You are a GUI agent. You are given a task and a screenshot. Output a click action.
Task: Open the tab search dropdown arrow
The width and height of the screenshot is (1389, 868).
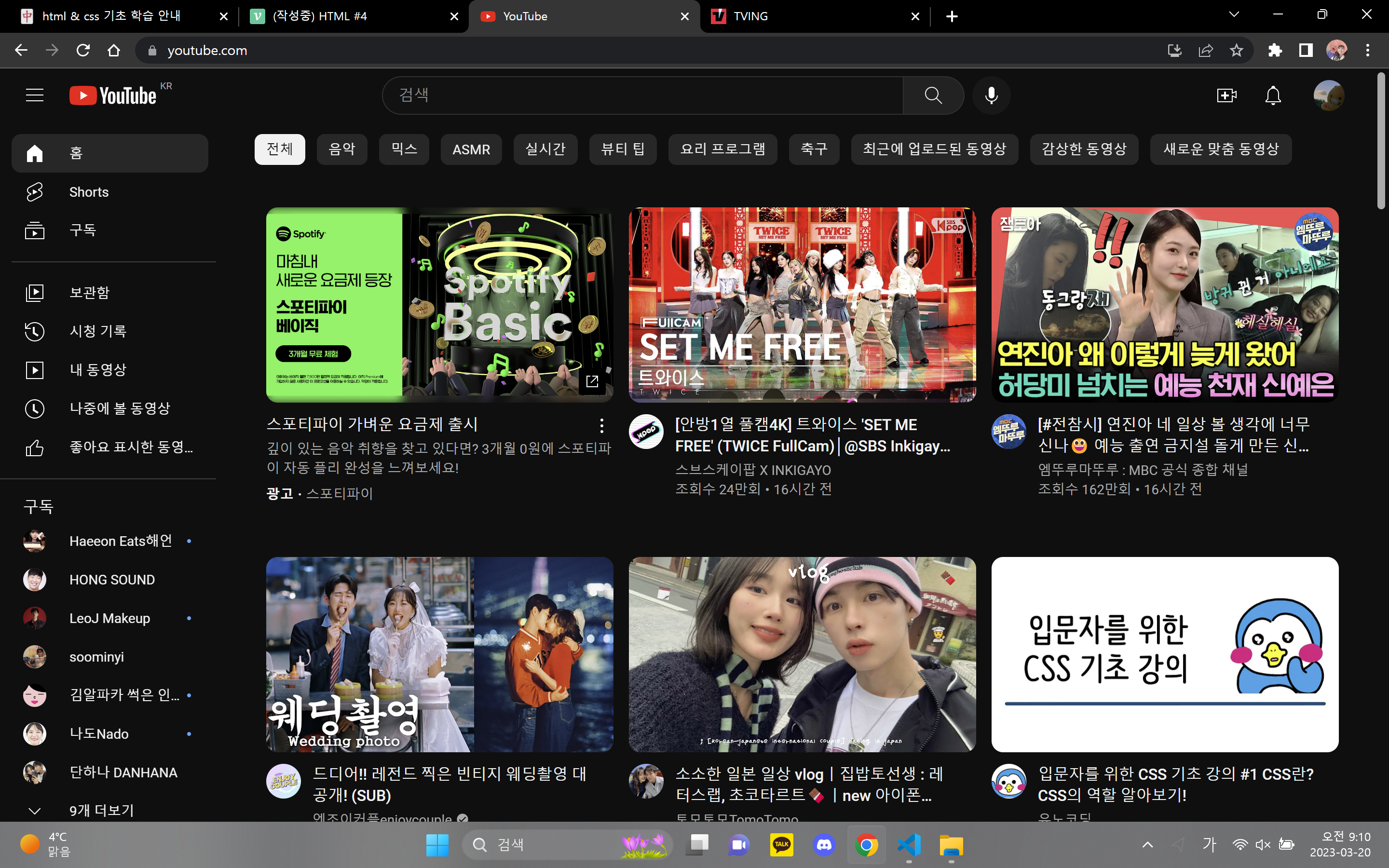tap(1233, 15)
